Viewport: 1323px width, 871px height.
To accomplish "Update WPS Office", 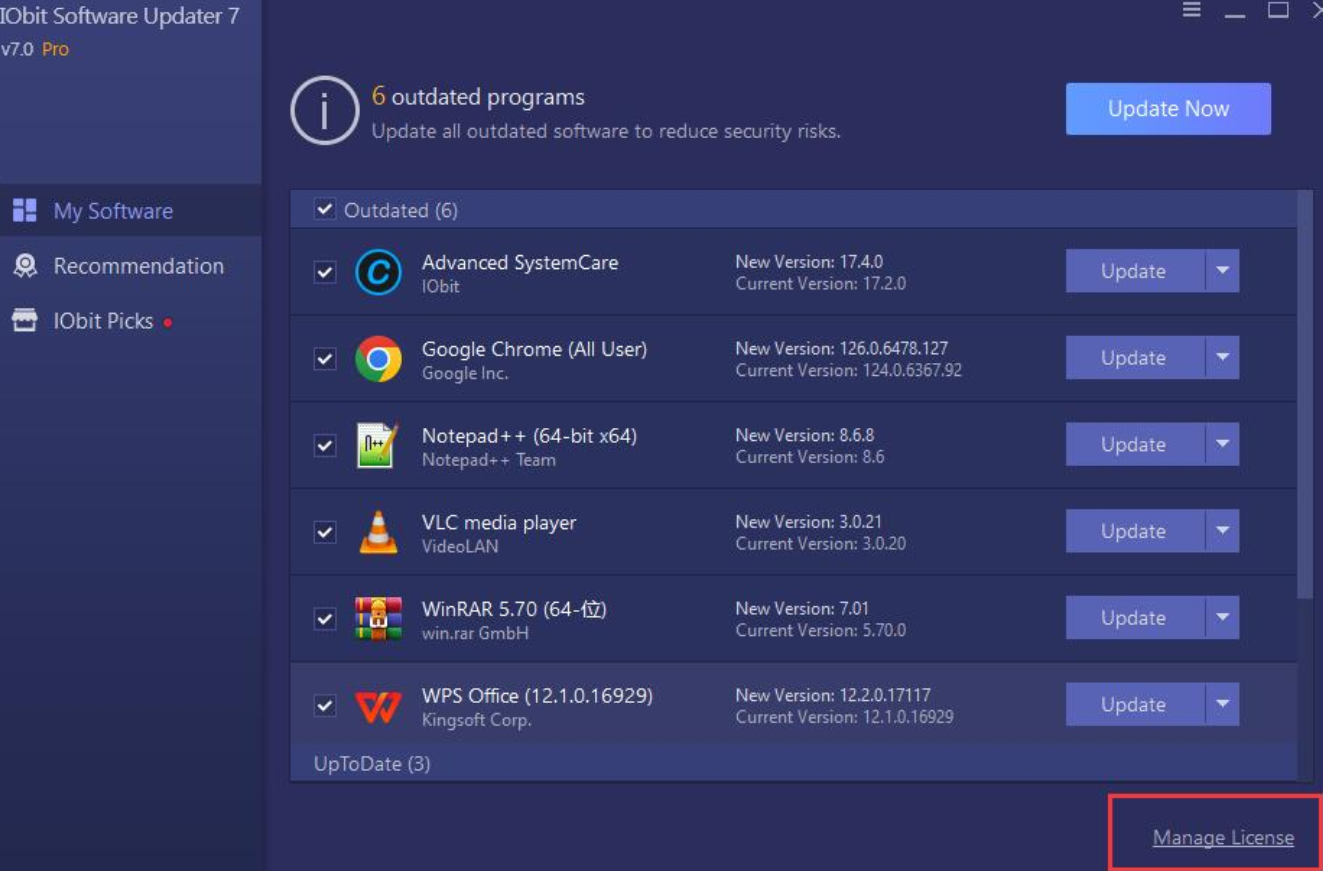I will tap(1134, 704).
